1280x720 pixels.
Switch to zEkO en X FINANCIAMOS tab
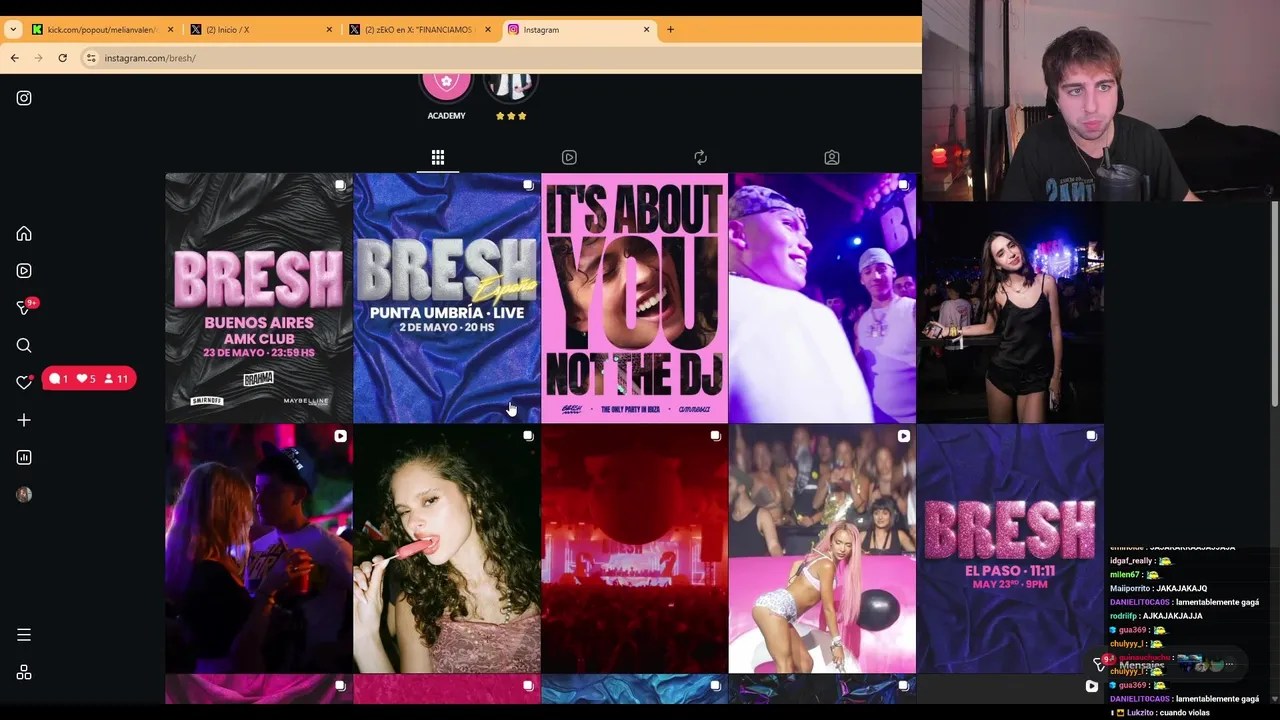tap(420, 29)
